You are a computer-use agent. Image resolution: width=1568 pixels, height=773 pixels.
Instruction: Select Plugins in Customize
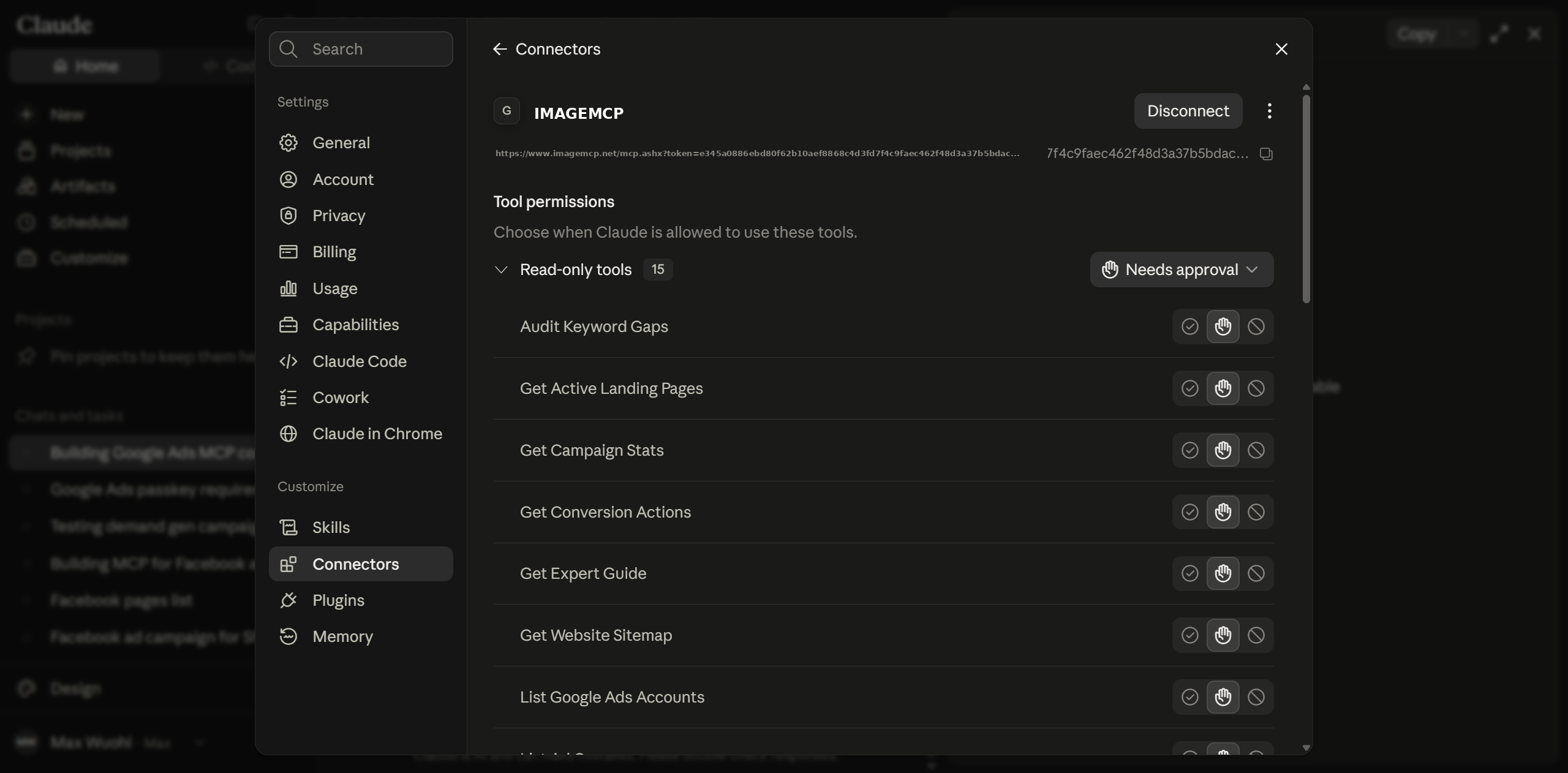coord(361,600)
